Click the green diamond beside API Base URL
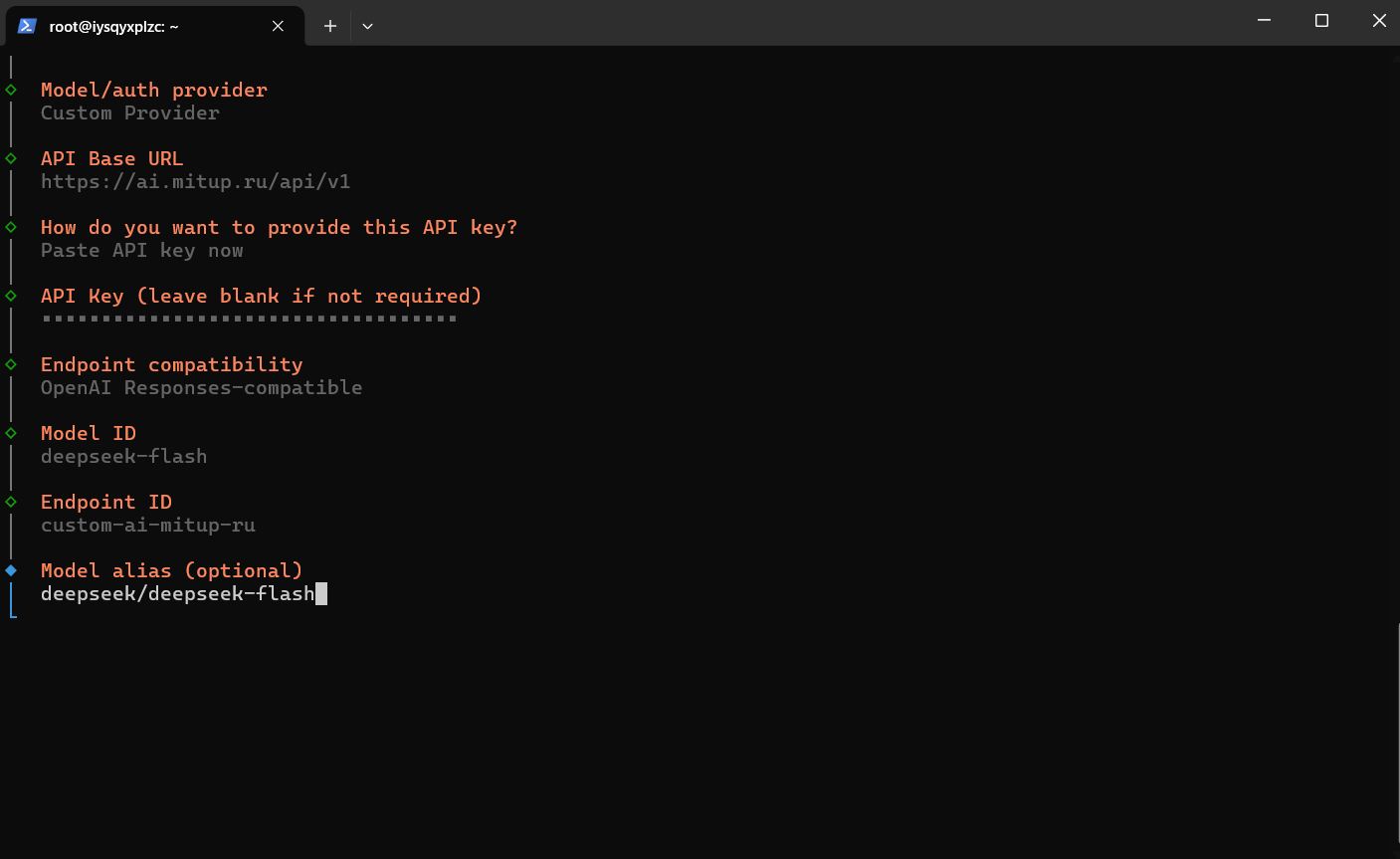The width and height of the screenshot is (1400, 859). point(11,158)
